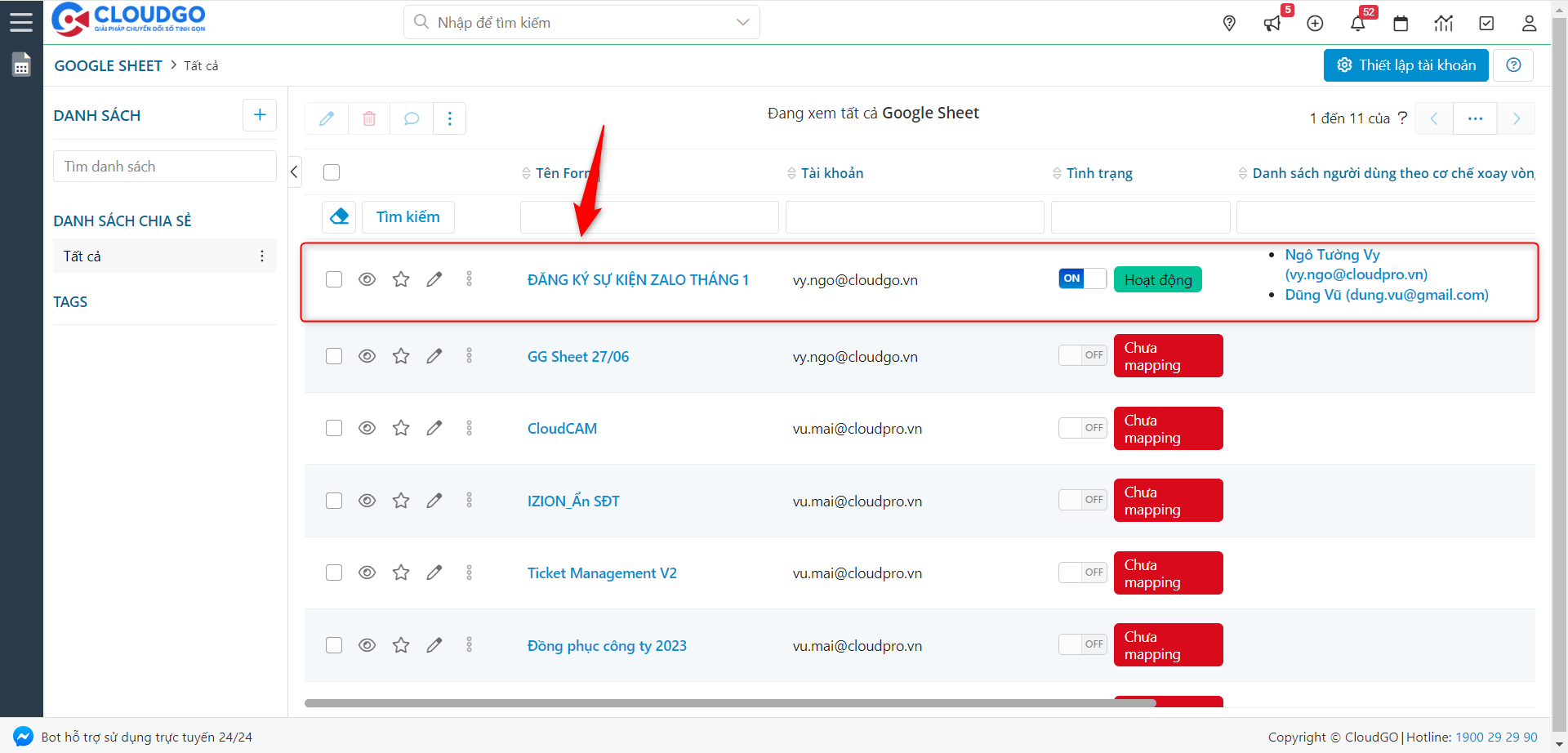
Task: Open more options beside Tất cả list
Action: point(262,256)
